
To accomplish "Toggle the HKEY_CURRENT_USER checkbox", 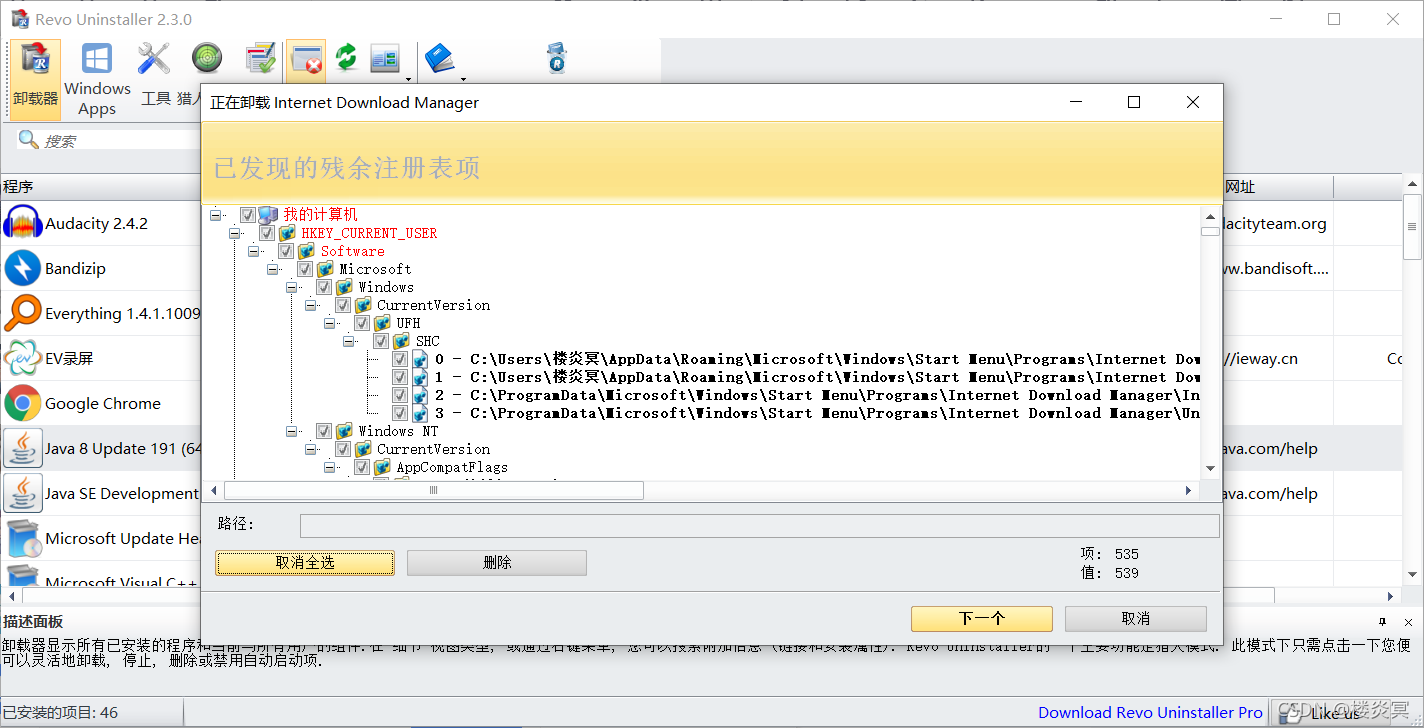I will 267,233.
